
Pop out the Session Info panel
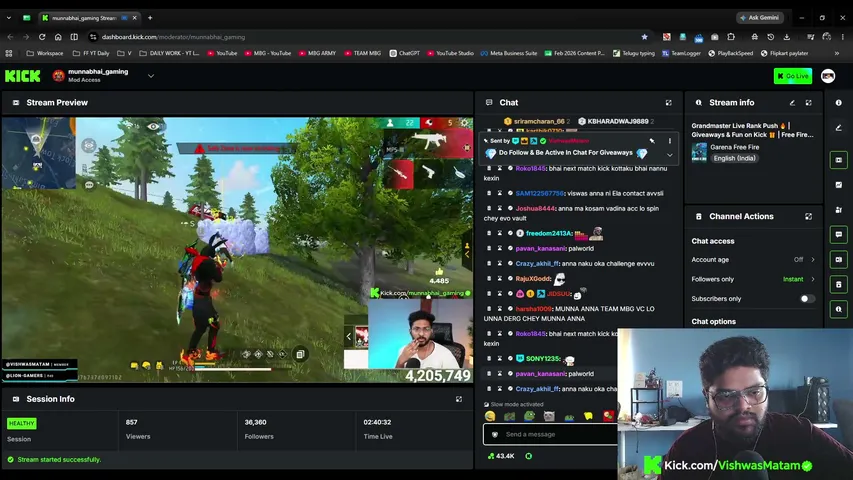(x=459, y=399)
